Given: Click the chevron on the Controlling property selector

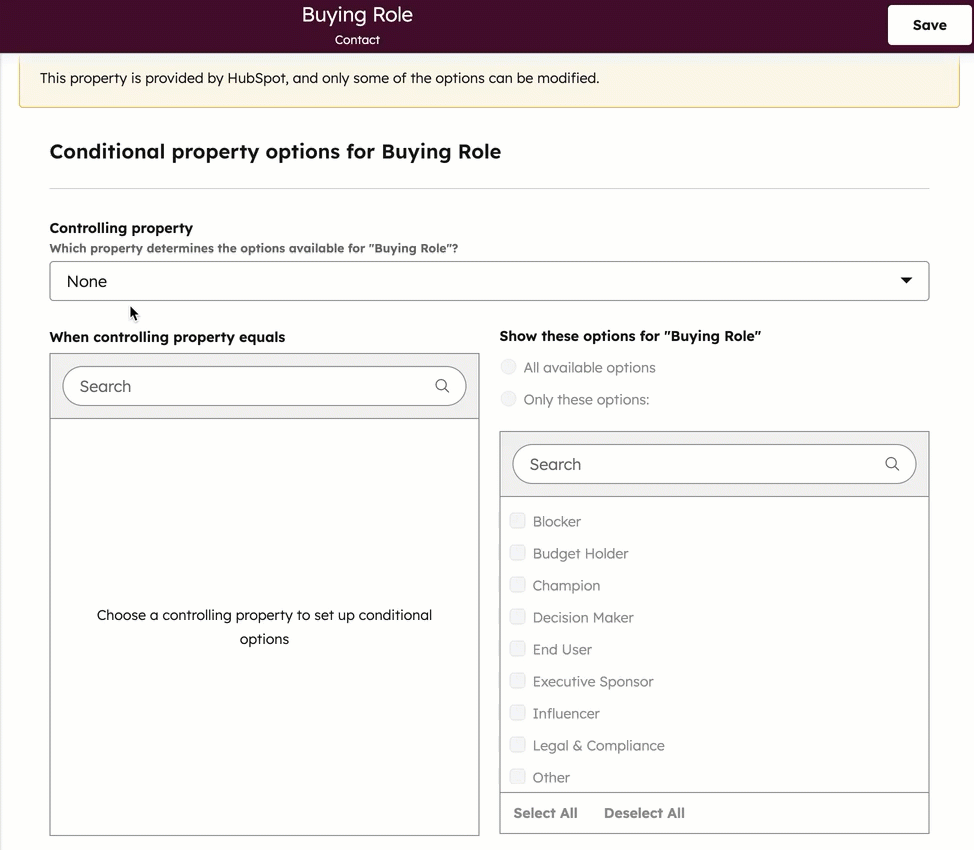Looking at the screenshot, I should click(x=907, y=281).
